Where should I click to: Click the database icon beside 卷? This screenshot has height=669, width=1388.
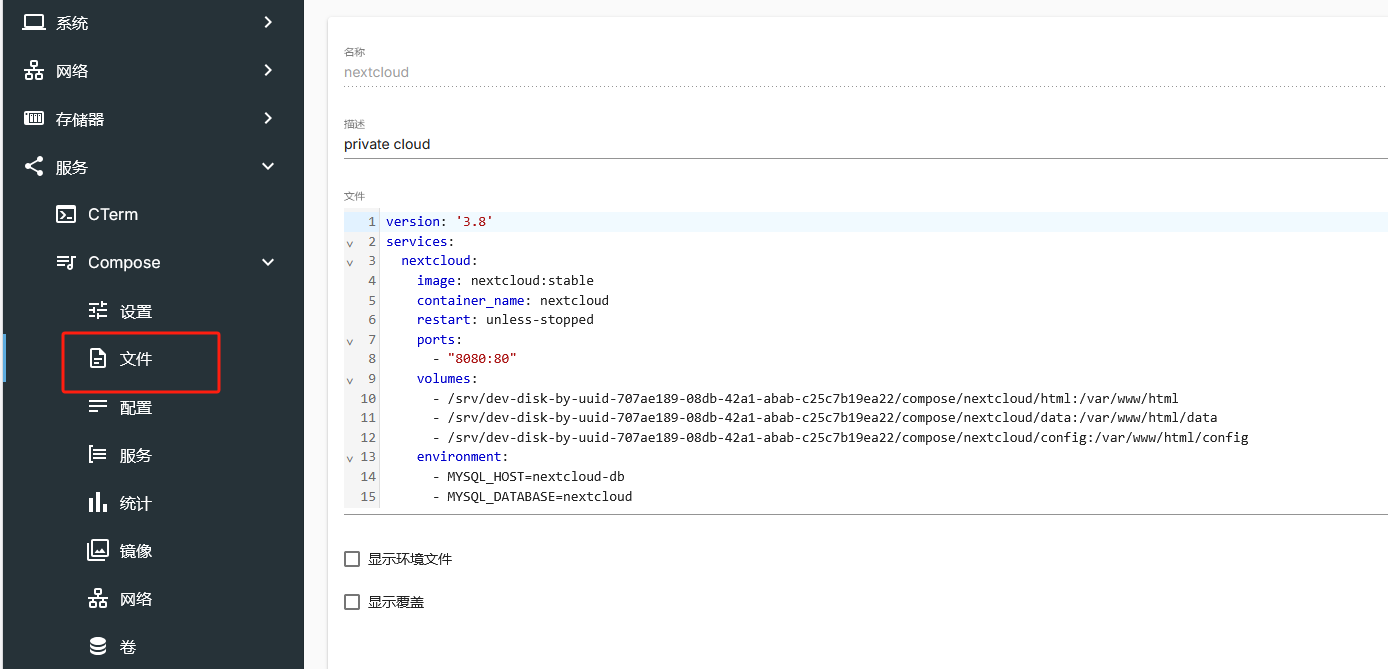[98, 646]
